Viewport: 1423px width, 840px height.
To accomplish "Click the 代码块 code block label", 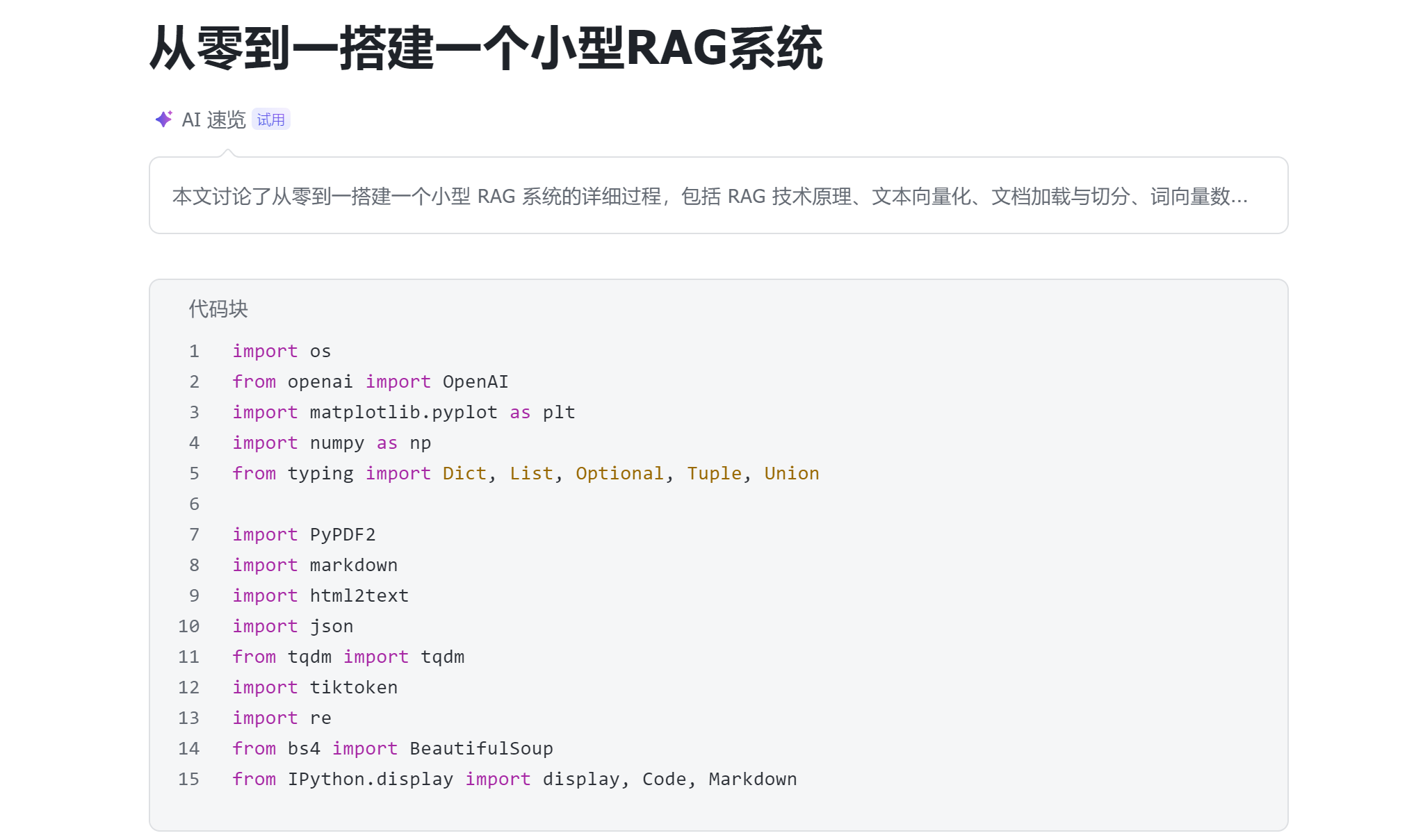I will coord(218,308).
